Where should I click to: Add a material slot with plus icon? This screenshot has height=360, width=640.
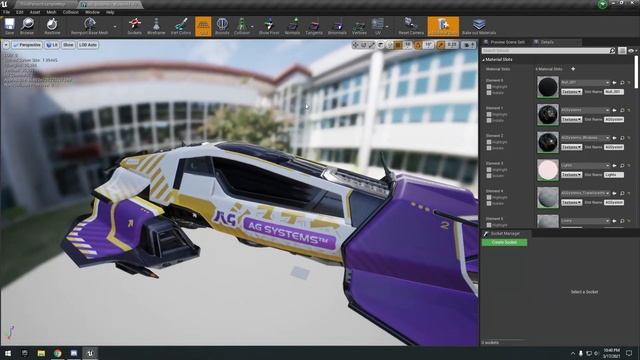(573, 69)
